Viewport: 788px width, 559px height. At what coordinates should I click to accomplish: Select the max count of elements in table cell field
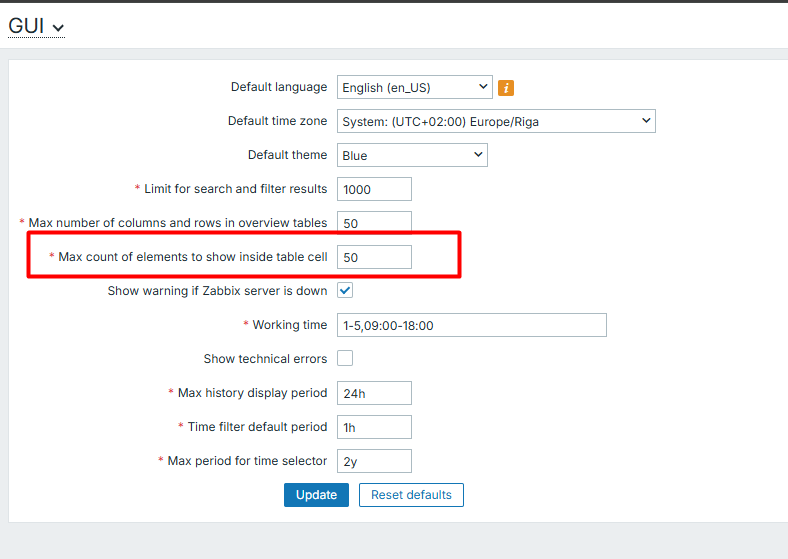374,257
